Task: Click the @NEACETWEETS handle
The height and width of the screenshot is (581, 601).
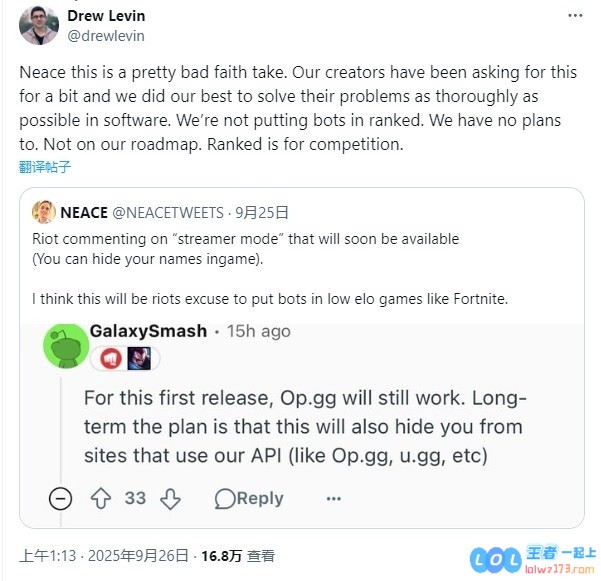Action: coord(170,212)
